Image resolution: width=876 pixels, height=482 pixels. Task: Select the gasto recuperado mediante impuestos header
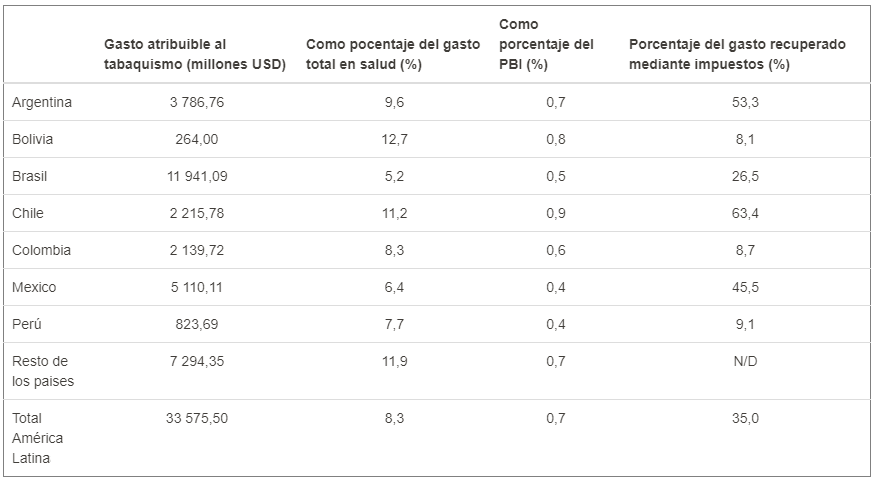click(x=737, y=54)
